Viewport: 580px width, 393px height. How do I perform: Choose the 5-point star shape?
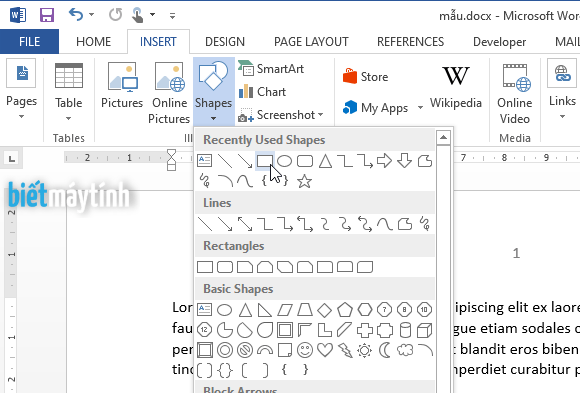click(304, 181)
